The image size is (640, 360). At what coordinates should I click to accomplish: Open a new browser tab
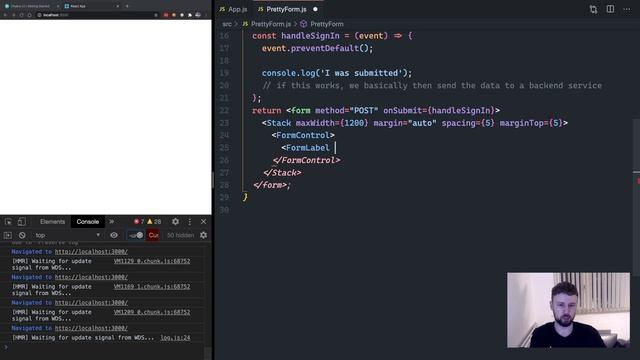127,6
